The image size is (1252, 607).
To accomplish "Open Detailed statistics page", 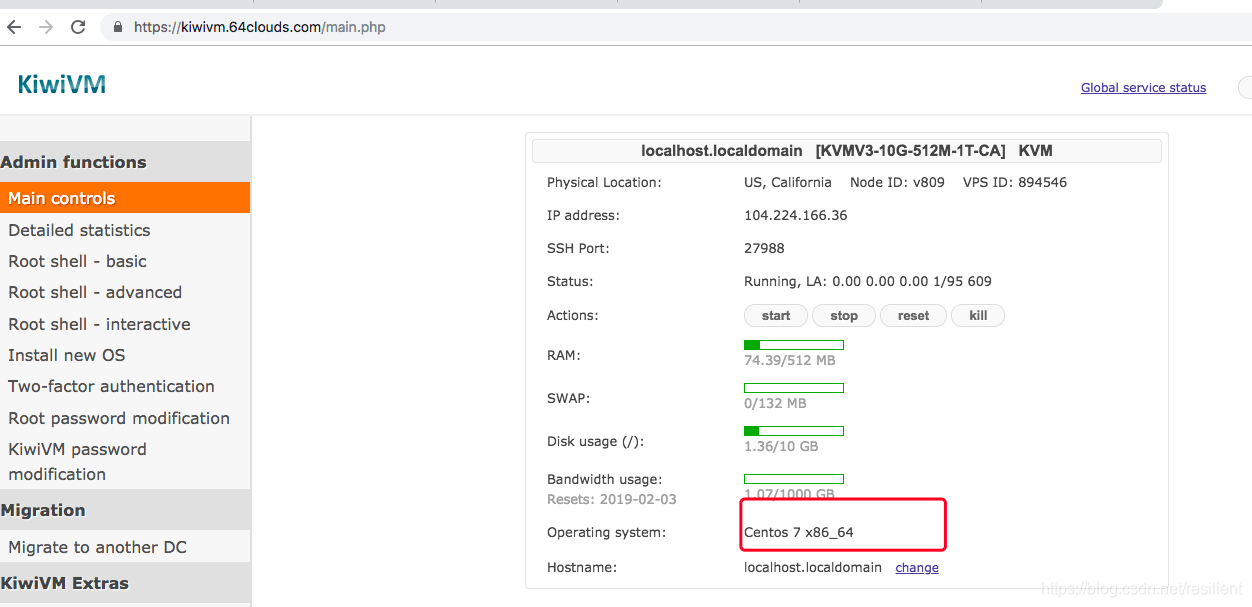I will pyautogui.click(x=79, y=230).
